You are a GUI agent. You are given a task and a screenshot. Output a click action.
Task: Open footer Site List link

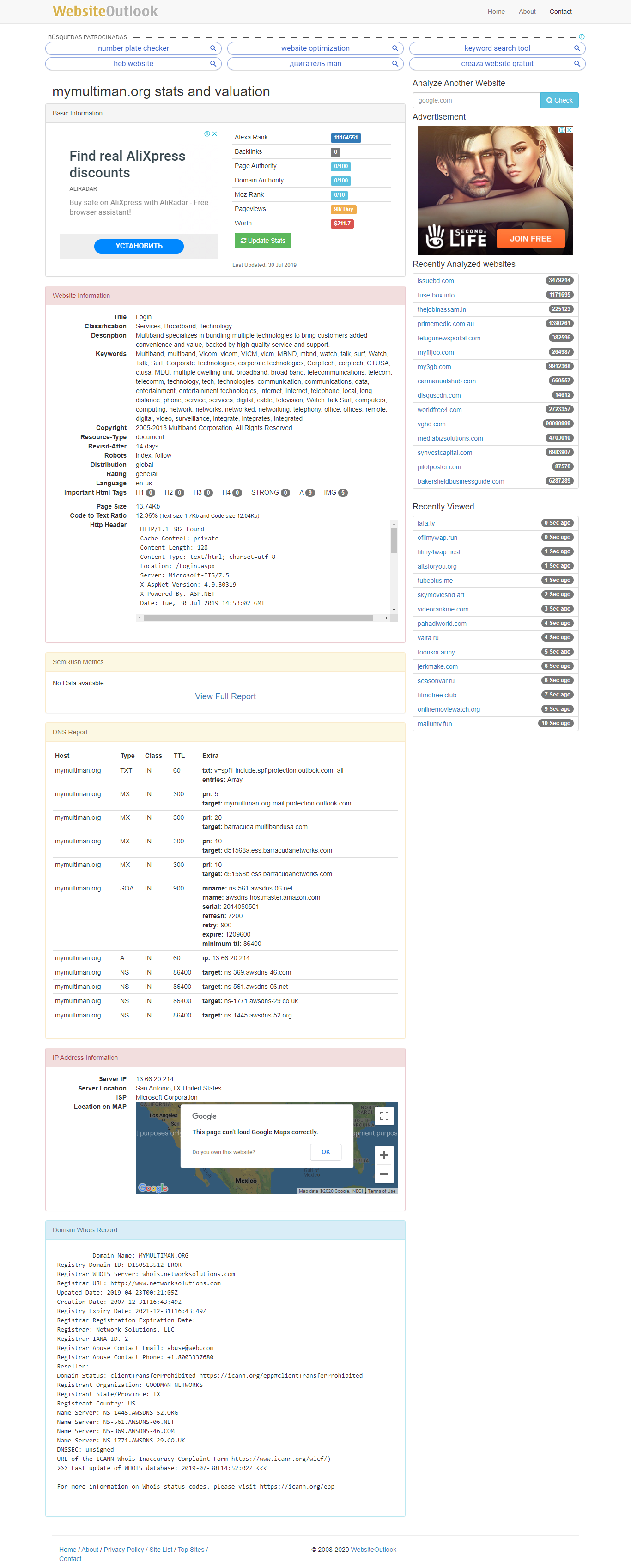pos(161,1550)
